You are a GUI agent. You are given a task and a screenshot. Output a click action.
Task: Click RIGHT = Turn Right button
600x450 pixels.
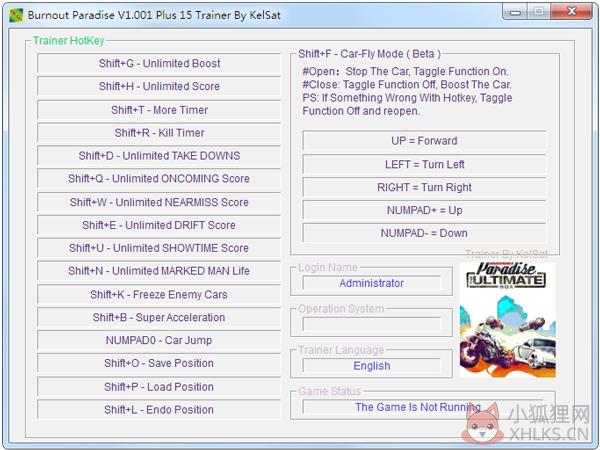click(424, 188)
